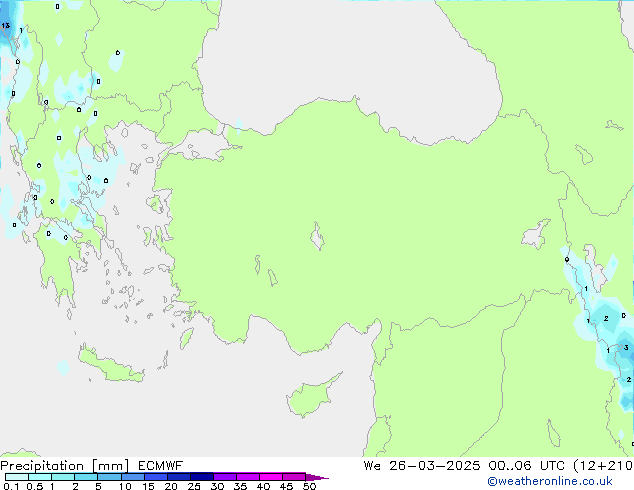Select the 40–45 mm magenta legend swatch
This screenshot has width=634, height=490.
(x=271, y=477)
